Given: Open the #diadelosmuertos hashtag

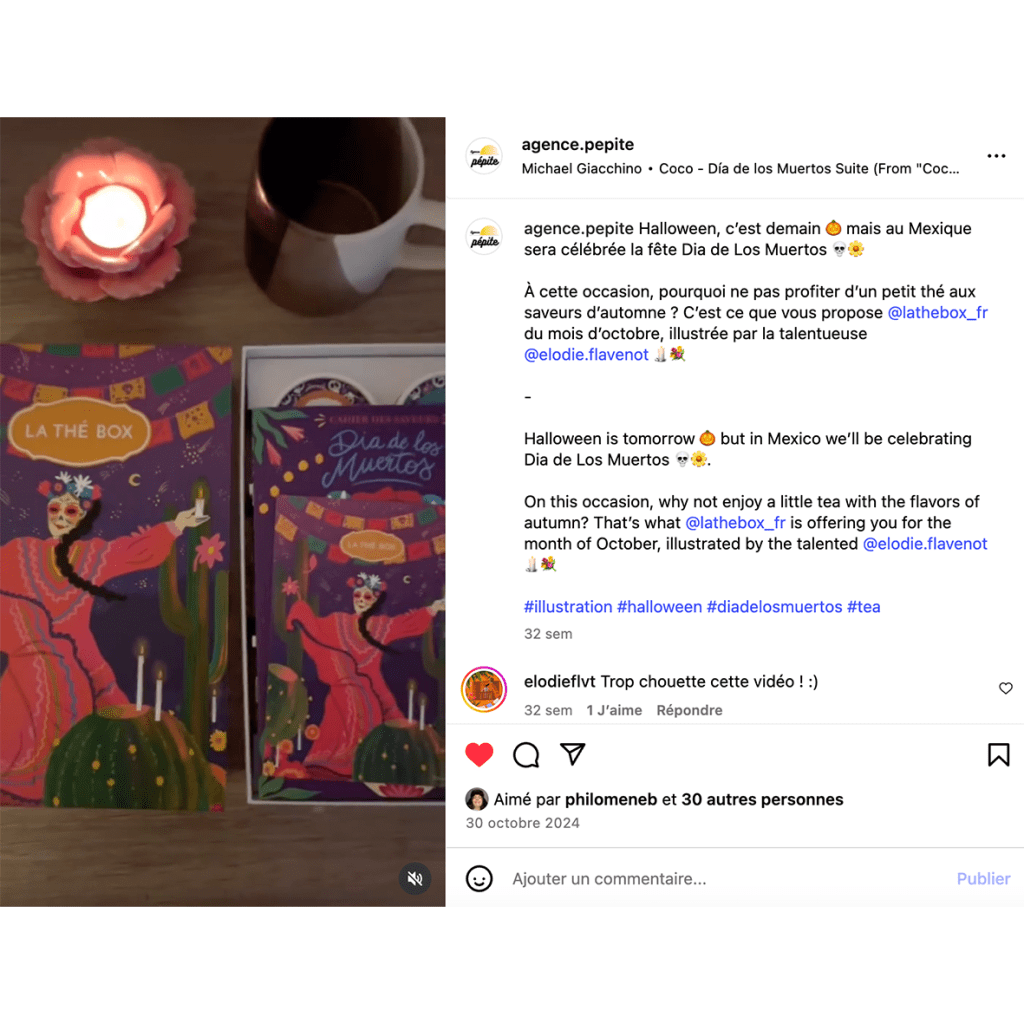Looking at the screenshot, I should pos(774,607).
